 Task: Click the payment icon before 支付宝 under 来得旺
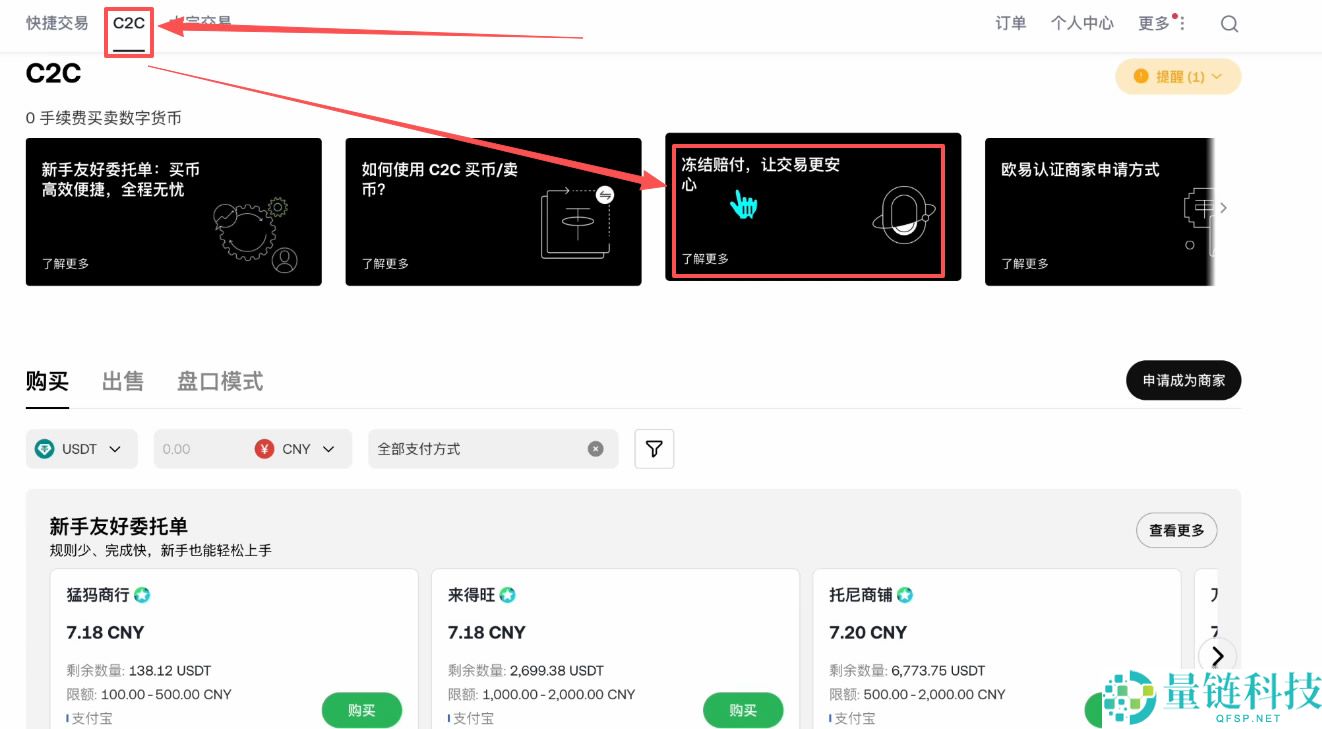(447, 718)
